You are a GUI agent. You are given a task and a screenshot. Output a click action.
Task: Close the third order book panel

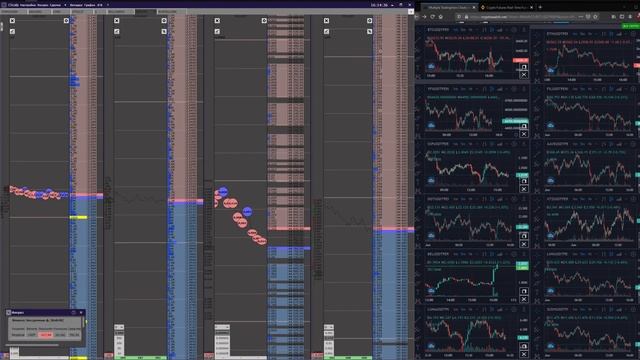coord(217,20)
